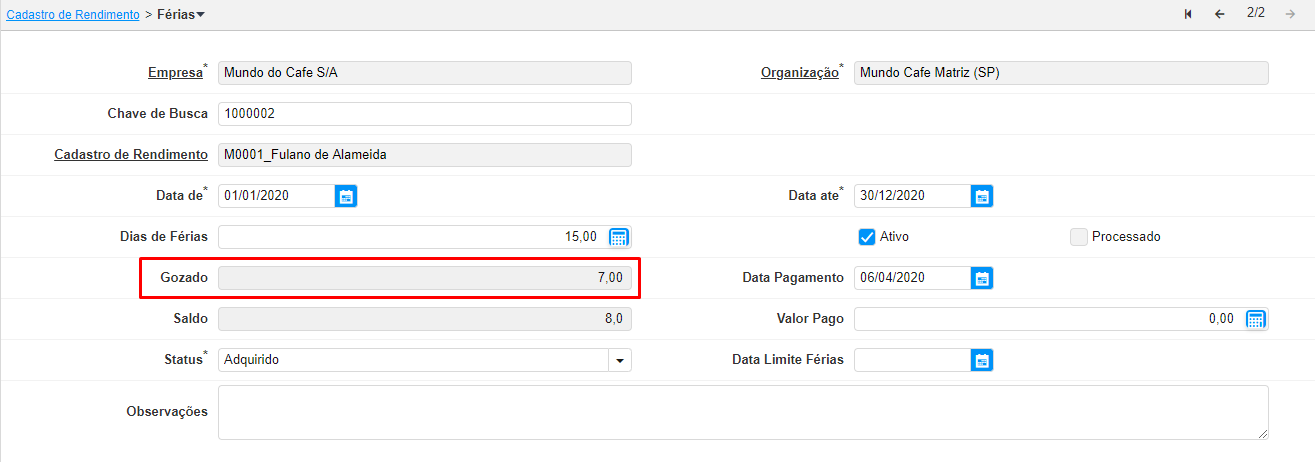Viewport: 1315px width, 462px height.
Task: Click the Data de date field
Action: [x=276, y=196]
